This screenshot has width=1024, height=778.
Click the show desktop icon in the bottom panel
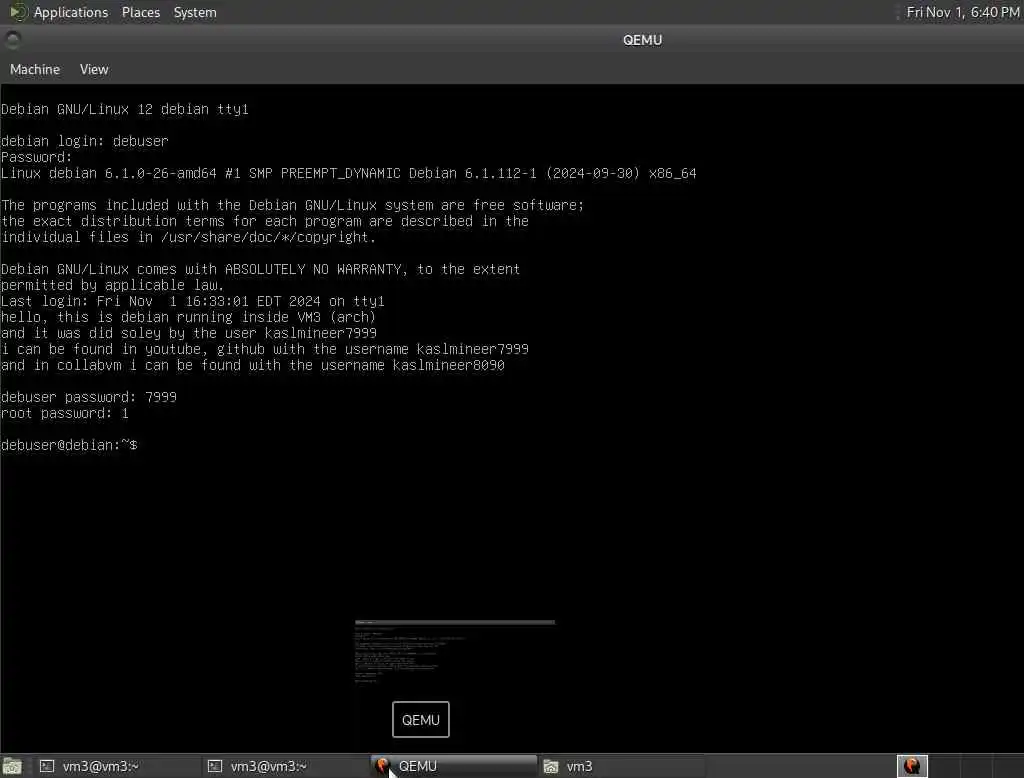(x=12, y=766)
